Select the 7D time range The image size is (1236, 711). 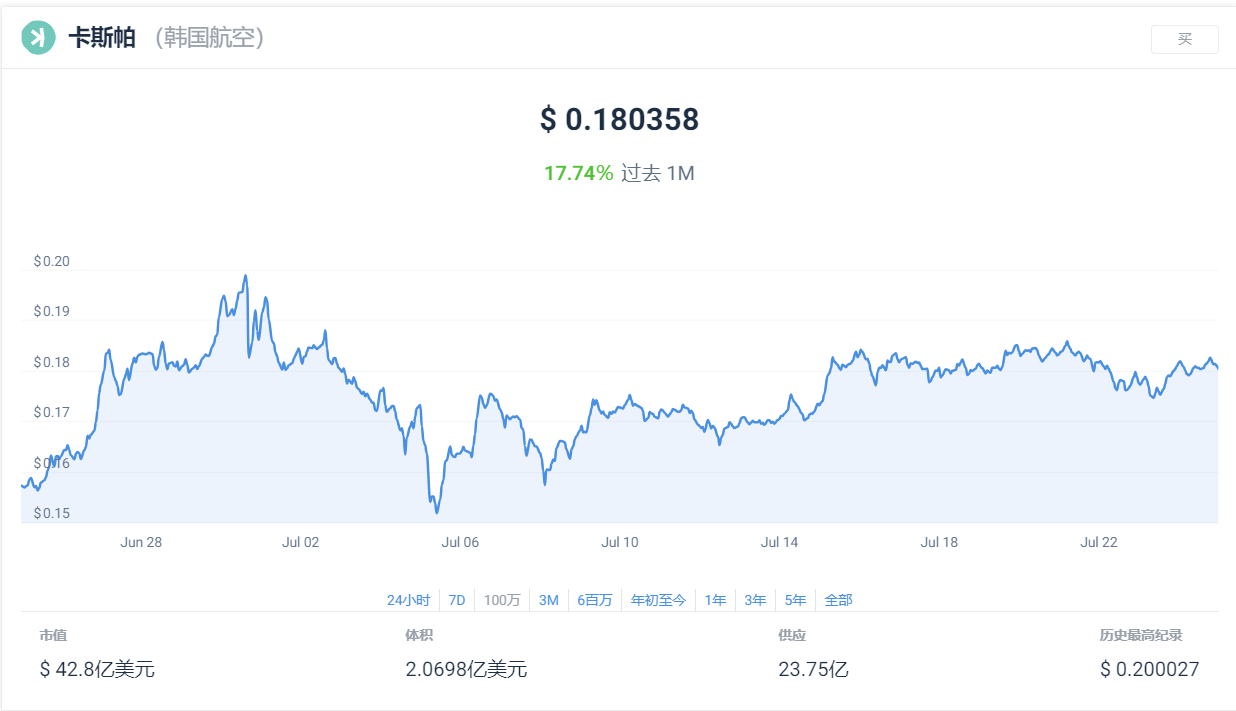click(x=457, y=600)
